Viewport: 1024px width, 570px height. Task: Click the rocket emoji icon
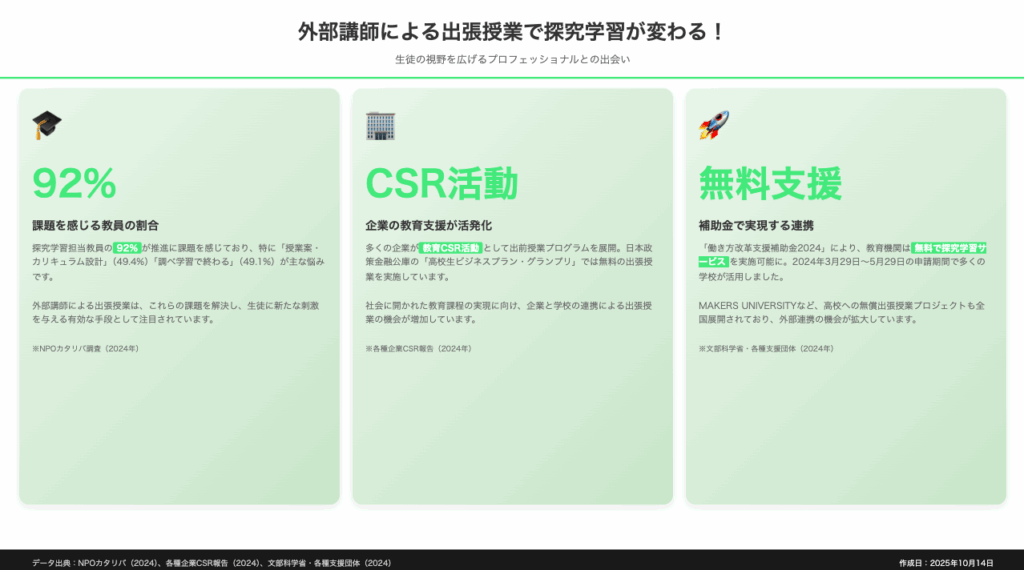[x=713, y=125]
